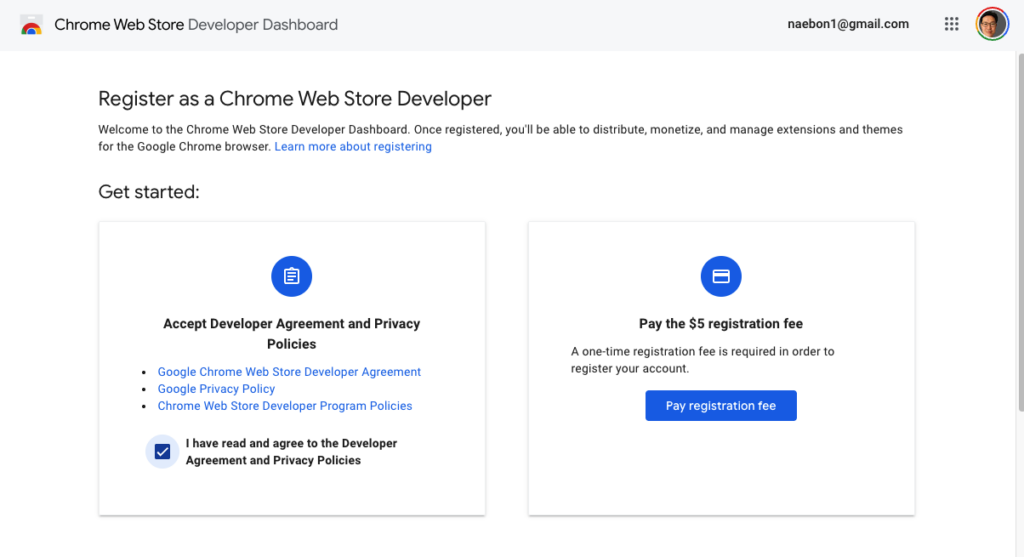Click the 'Pay the $5 registration fee' heading

pos(720,324)
